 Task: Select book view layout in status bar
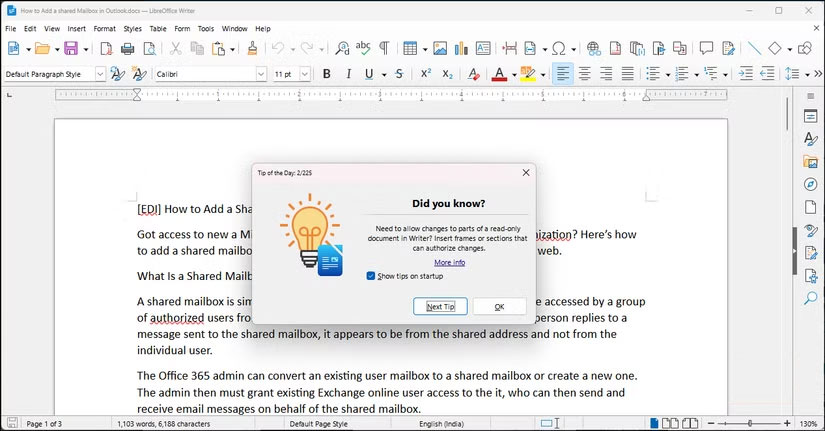click(691, 424)
